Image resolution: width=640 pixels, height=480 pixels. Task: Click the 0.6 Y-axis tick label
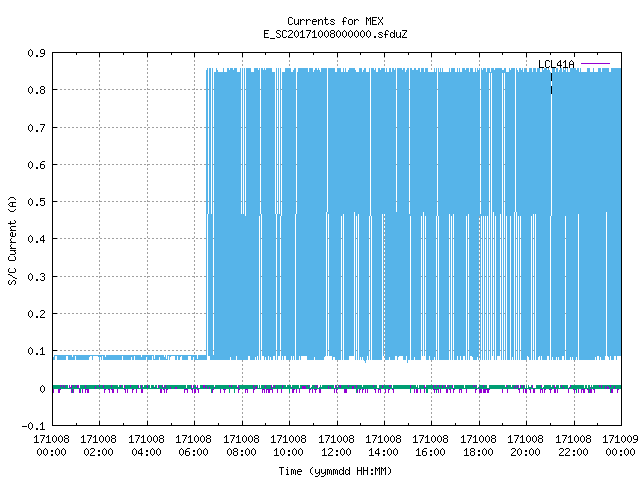click(x=36, y=165)
